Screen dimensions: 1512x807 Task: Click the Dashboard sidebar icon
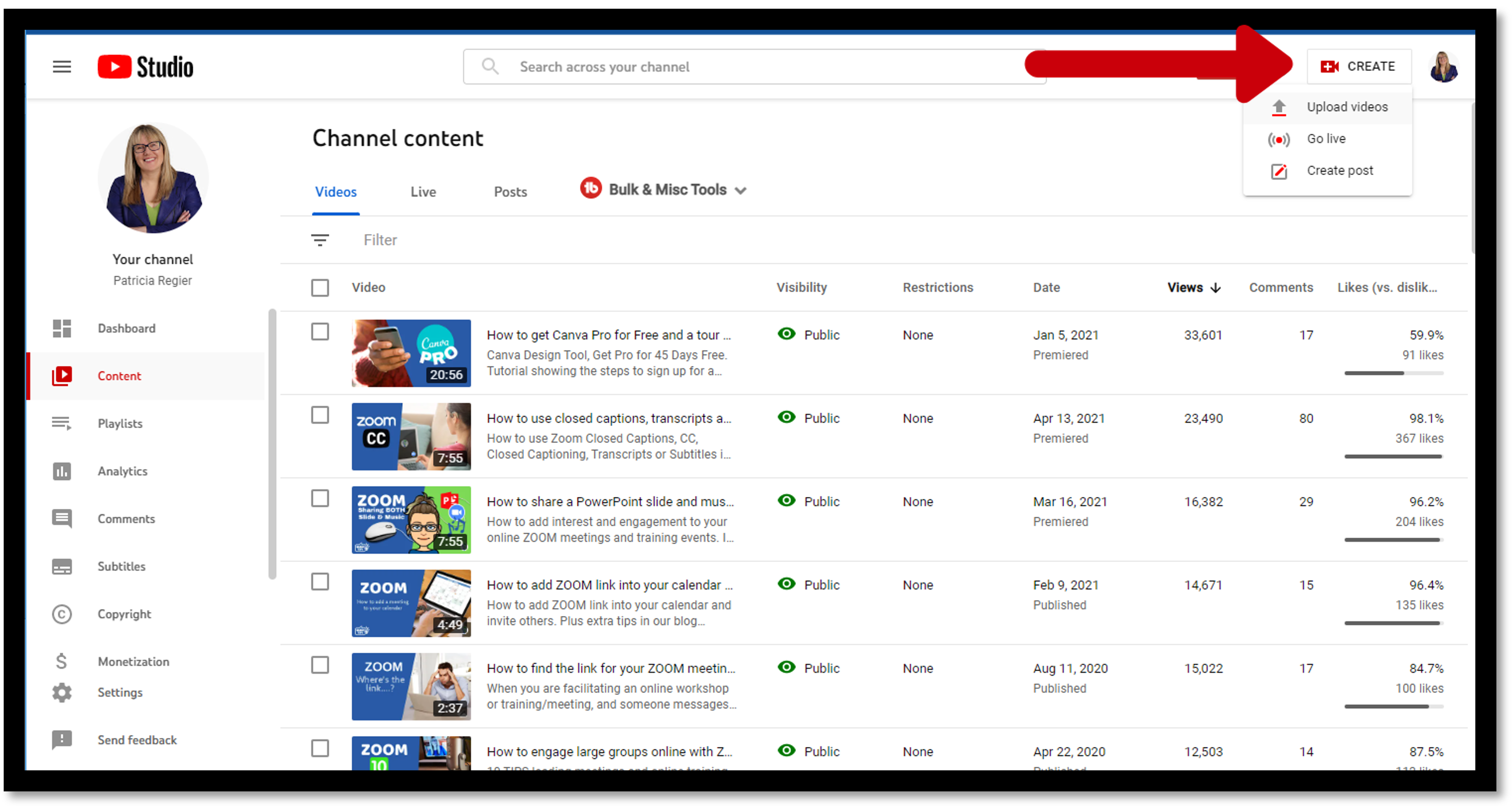62,329
